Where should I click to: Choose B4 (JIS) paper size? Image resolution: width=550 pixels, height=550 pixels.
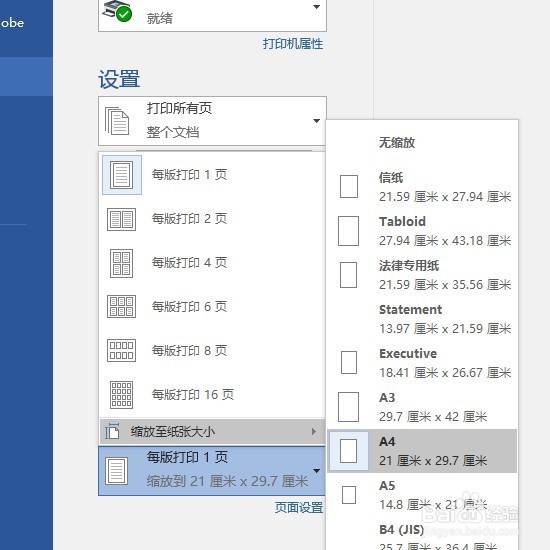(422, 536)
